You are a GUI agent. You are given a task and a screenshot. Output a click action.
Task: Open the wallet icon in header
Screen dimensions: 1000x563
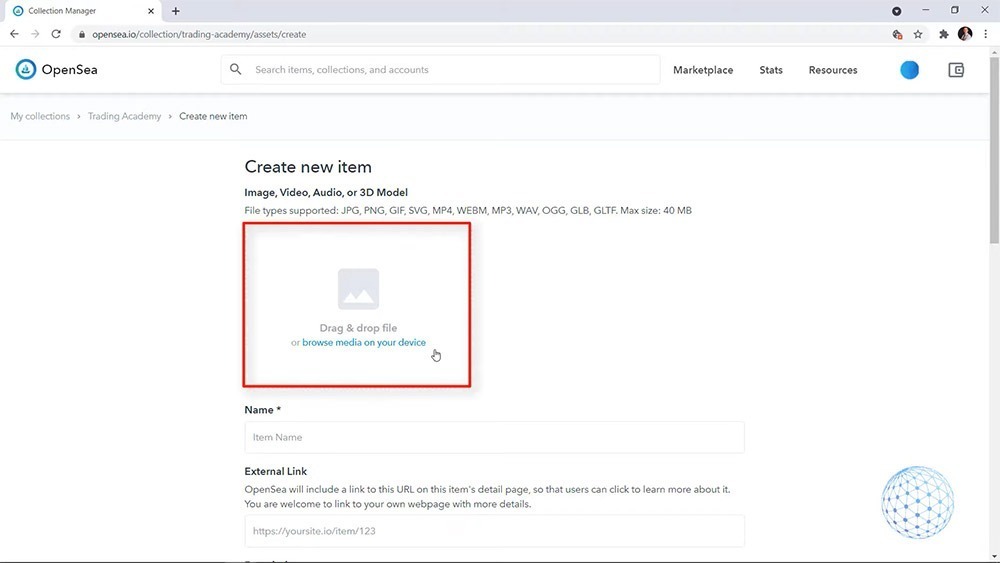pos(955,70)
